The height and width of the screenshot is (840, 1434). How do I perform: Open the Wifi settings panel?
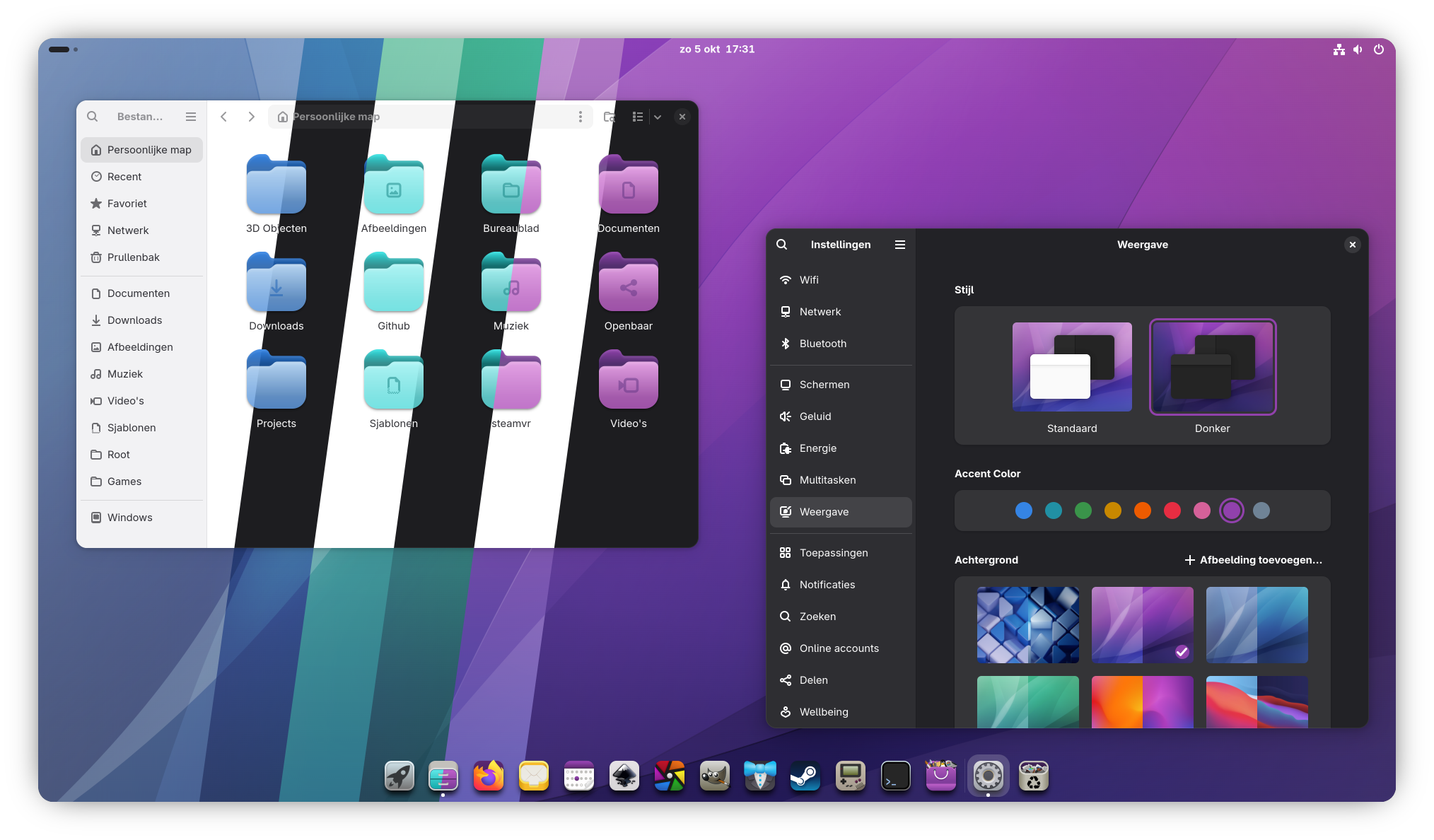(841, 280)
